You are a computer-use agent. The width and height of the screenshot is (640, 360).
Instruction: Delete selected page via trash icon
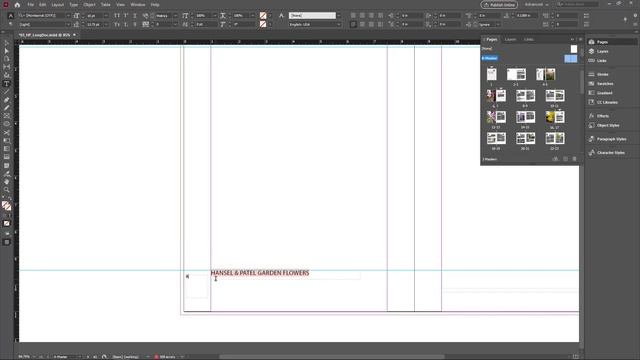[x=574, y=159]
